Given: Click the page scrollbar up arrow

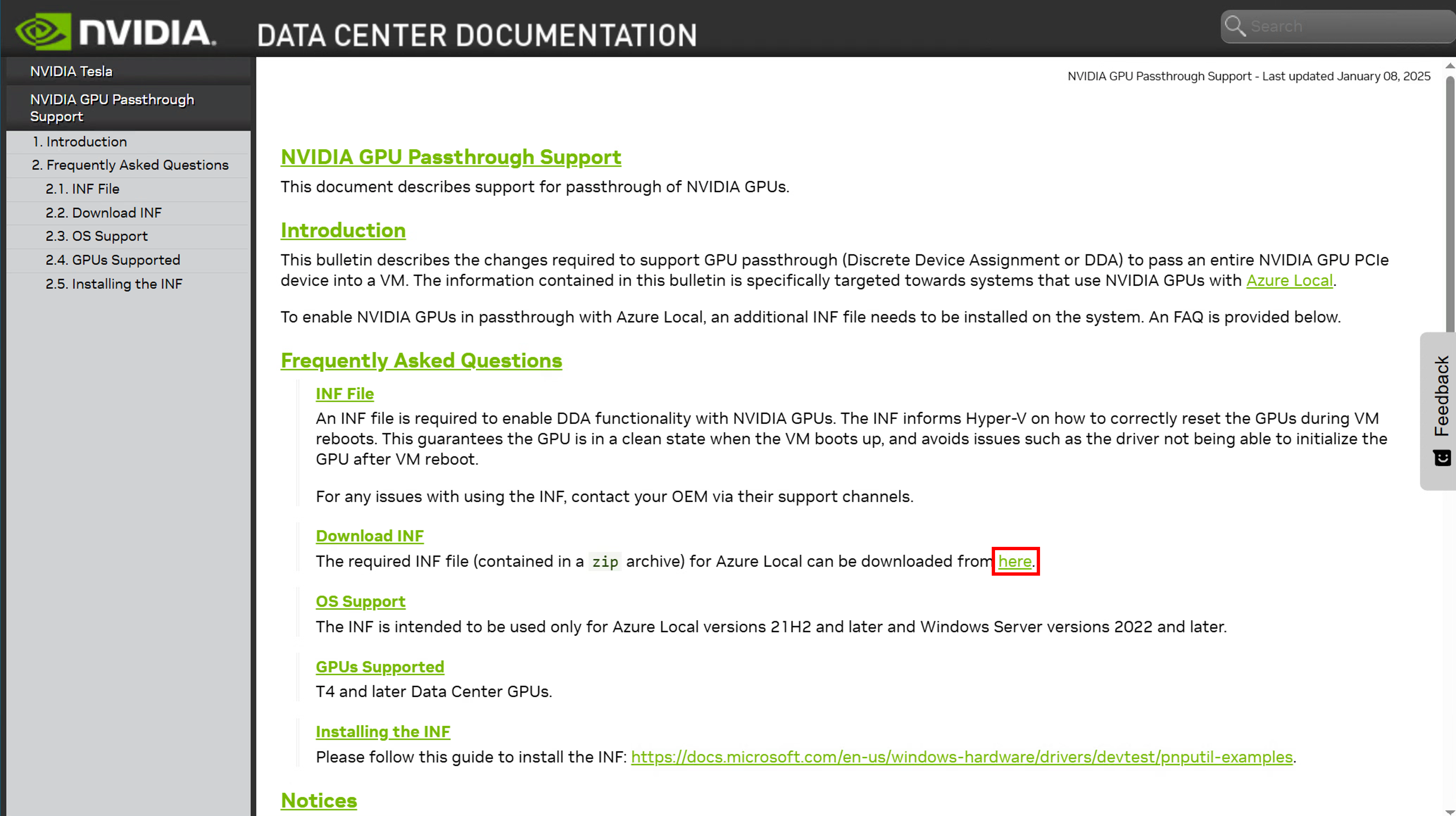Looking at the screenshot, I should (1450, 66).
